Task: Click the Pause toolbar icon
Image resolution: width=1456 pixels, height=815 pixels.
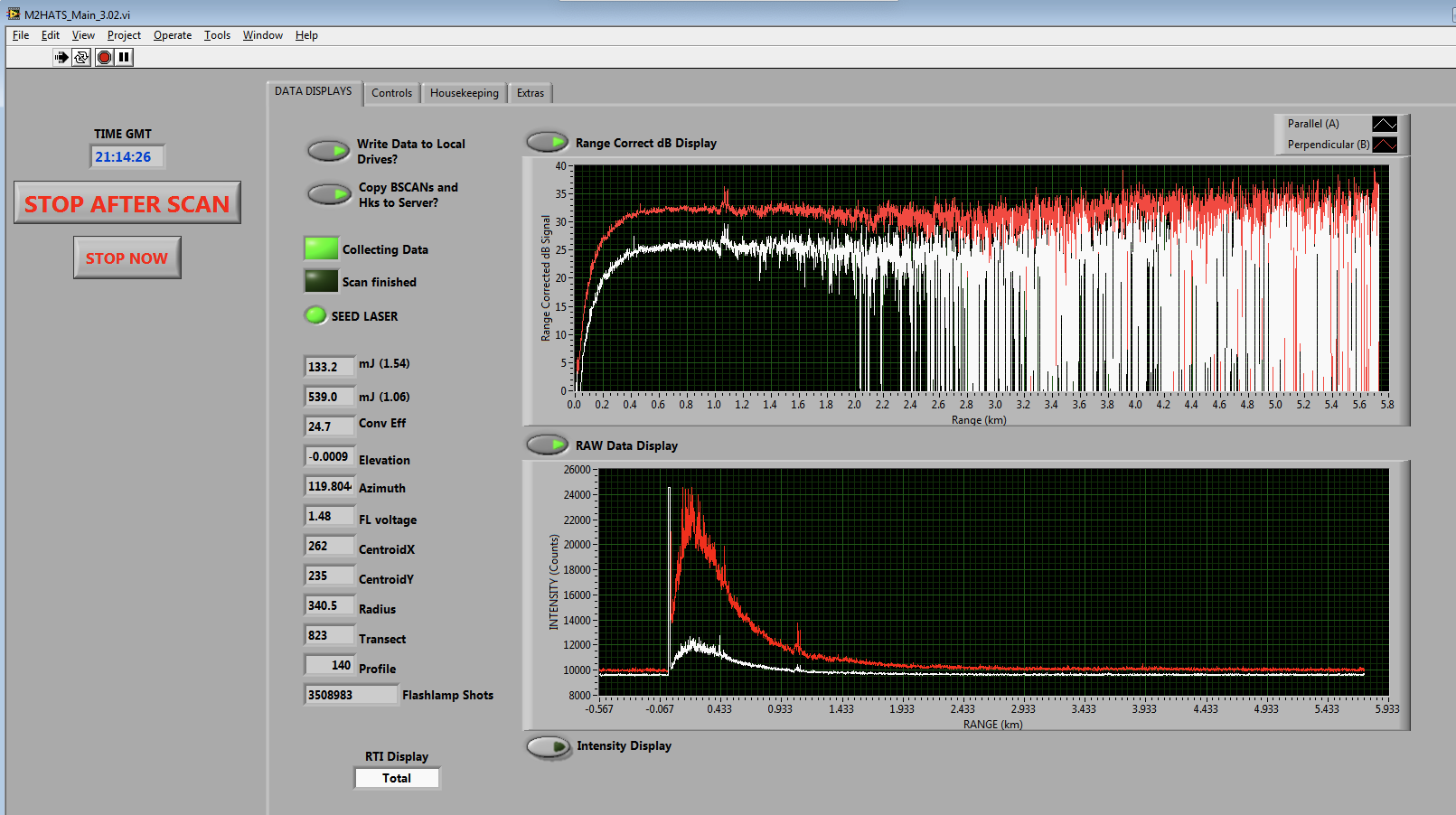Action: click(124, 57)
